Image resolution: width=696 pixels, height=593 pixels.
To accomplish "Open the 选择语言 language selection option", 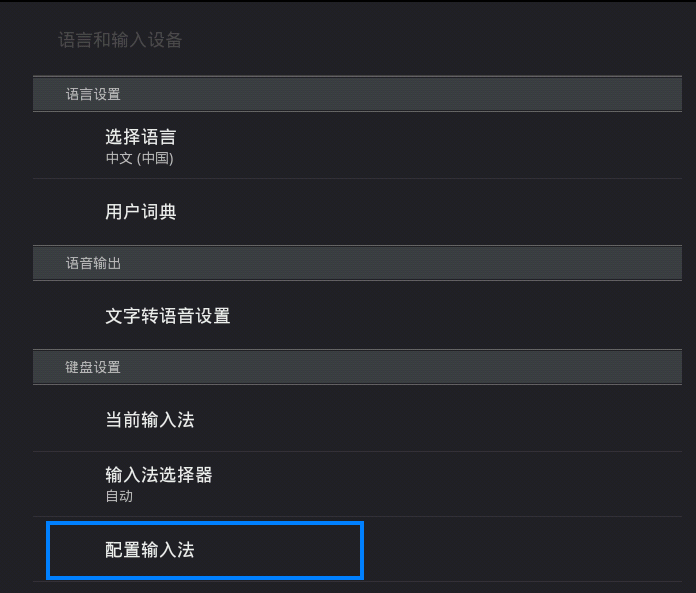I will point(141,137).
